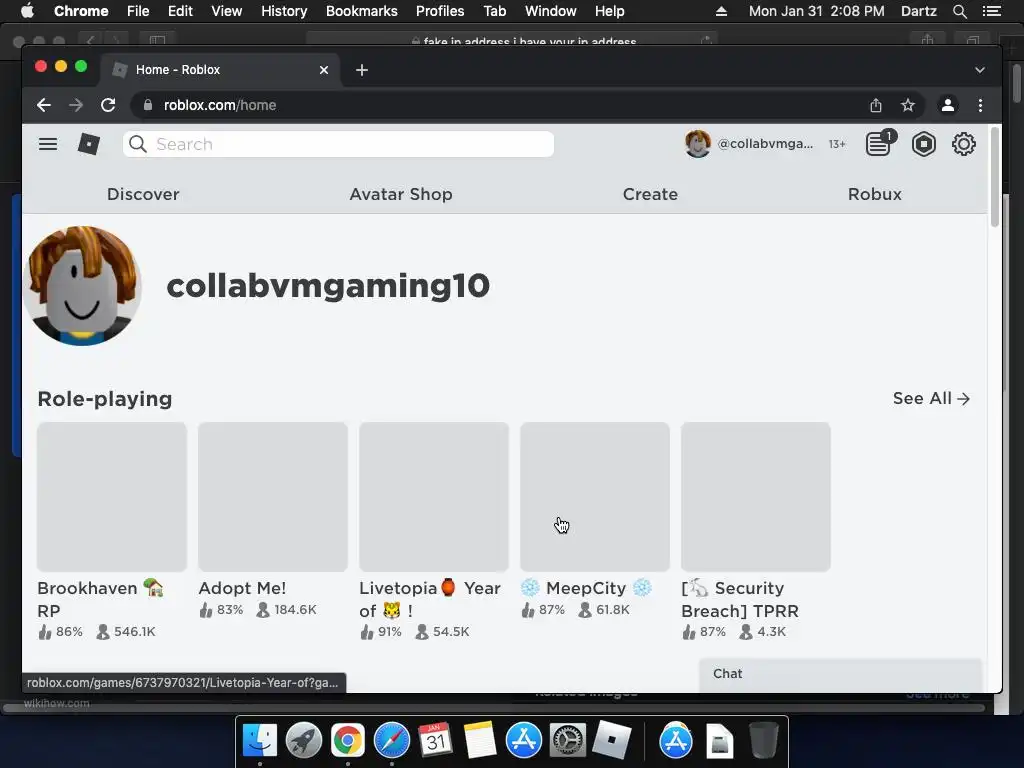Open the MeepCity game thumbnail
Image resolution: width=1024 pixels, height=768 pixels.
pos(595,497)
